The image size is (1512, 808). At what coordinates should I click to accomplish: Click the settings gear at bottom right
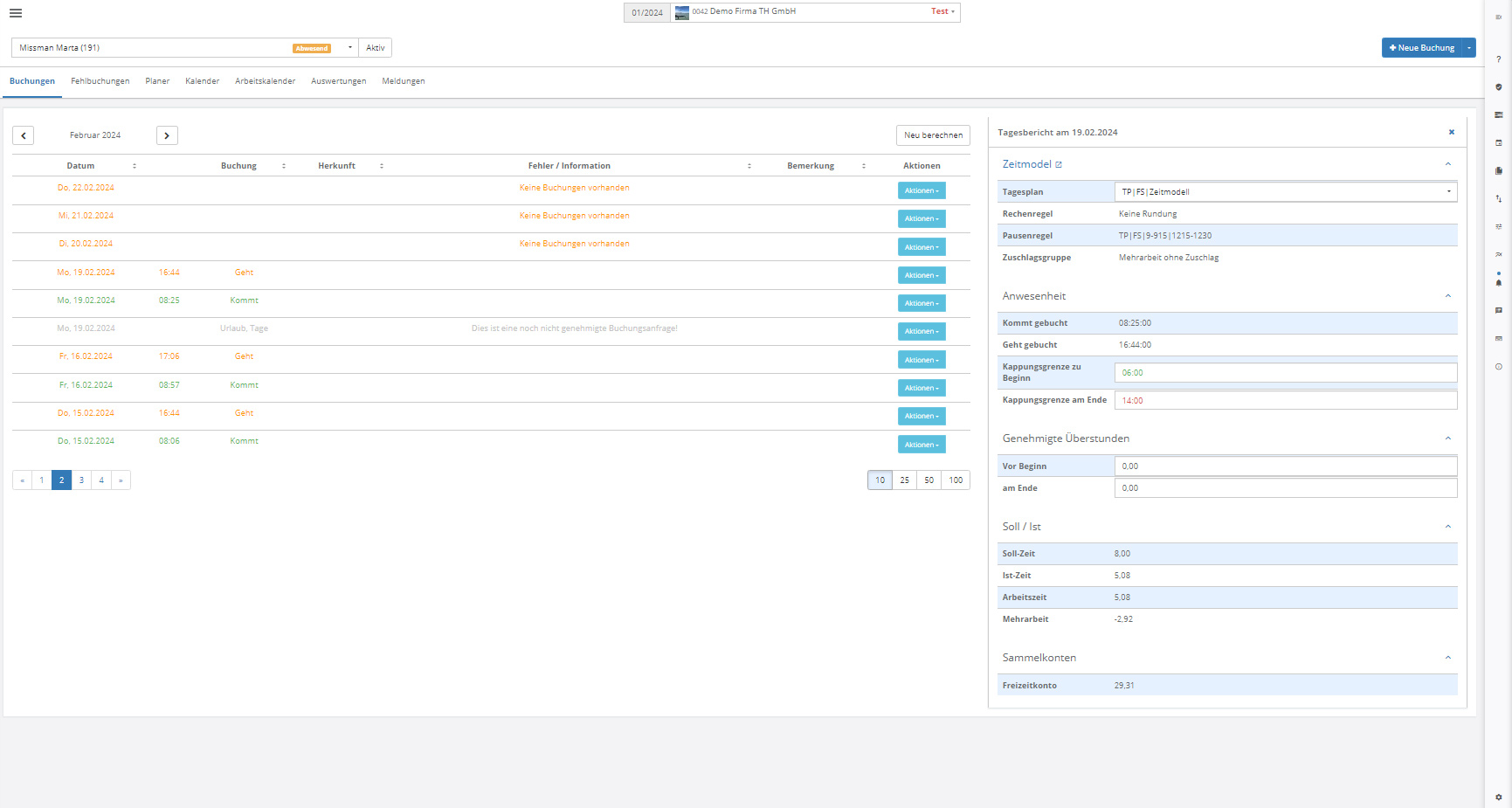(1498, 797)
